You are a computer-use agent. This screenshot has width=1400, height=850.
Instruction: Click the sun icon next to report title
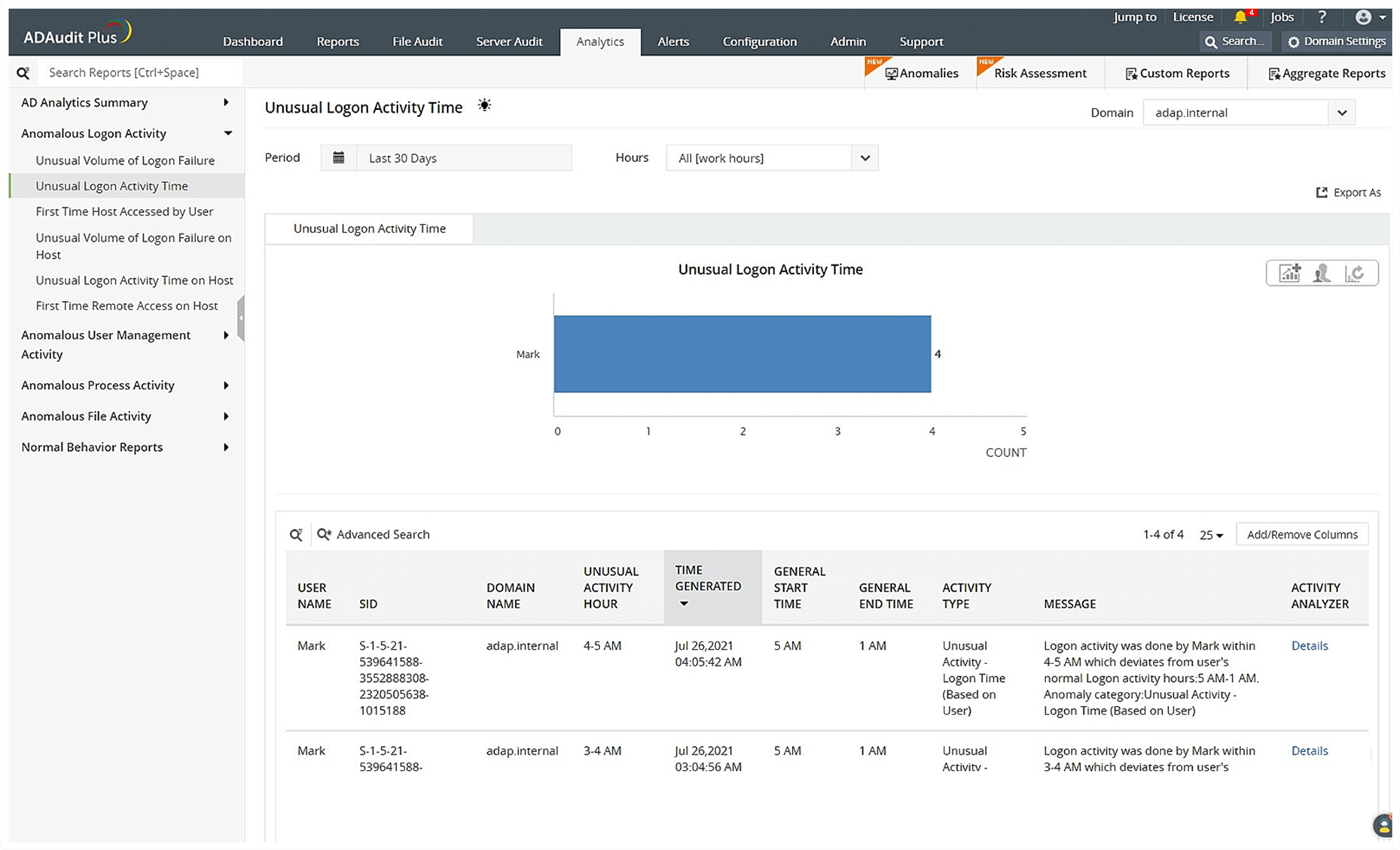(484, 106)
